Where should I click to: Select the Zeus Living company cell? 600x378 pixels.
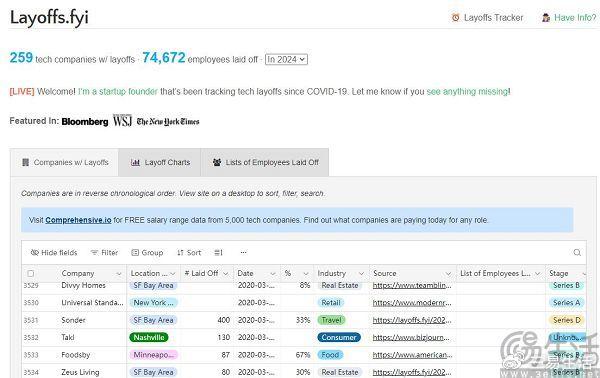[x=80, y=372]
